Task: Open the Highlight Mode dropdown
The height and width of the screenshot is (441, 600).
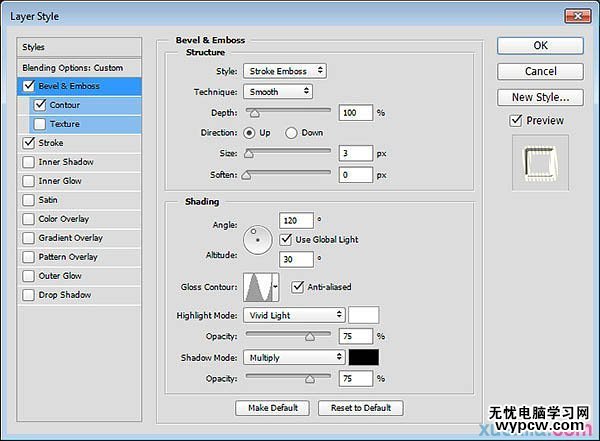Action: coord(294,315)
